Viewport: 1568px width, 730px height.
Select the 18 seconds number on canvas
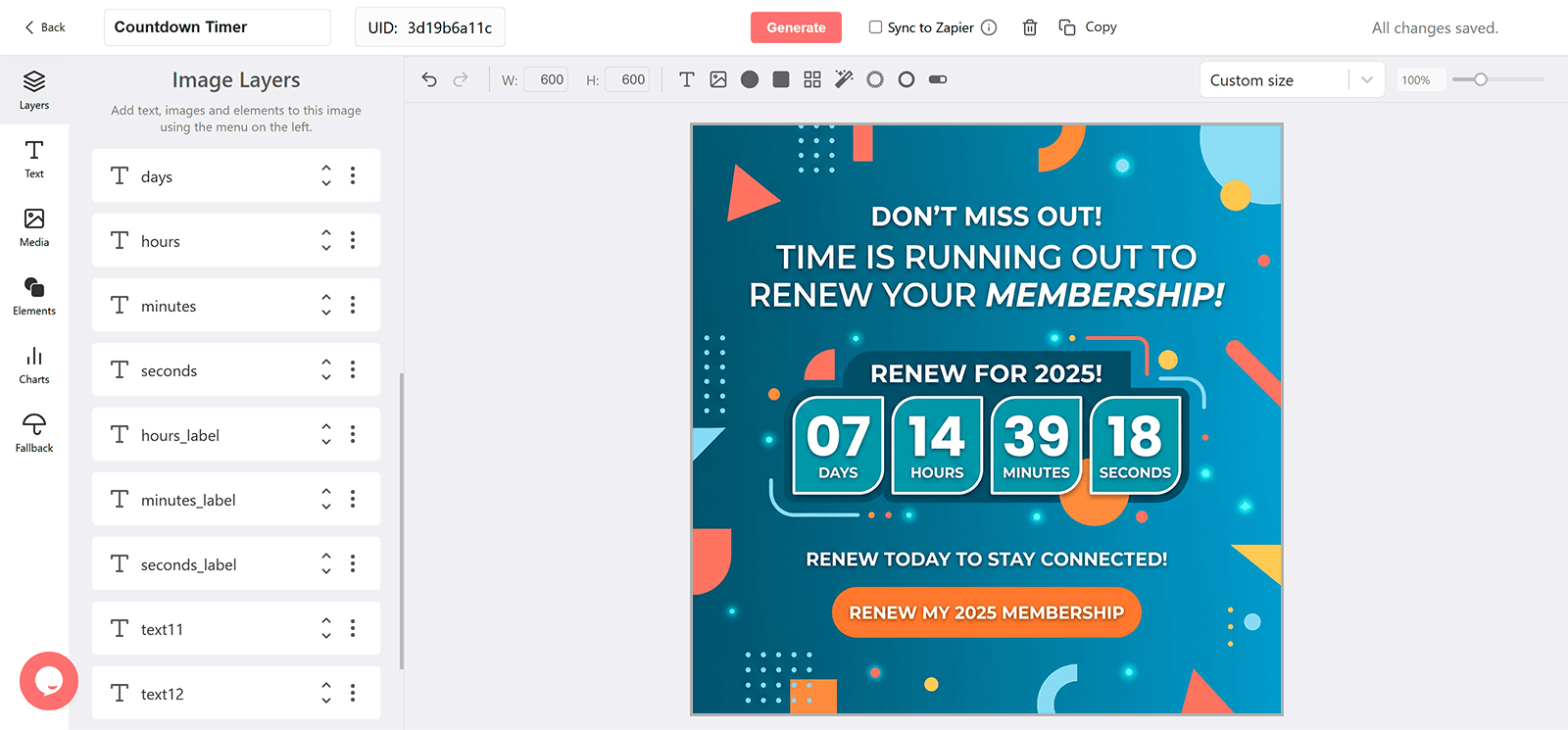click(1135, 437)
